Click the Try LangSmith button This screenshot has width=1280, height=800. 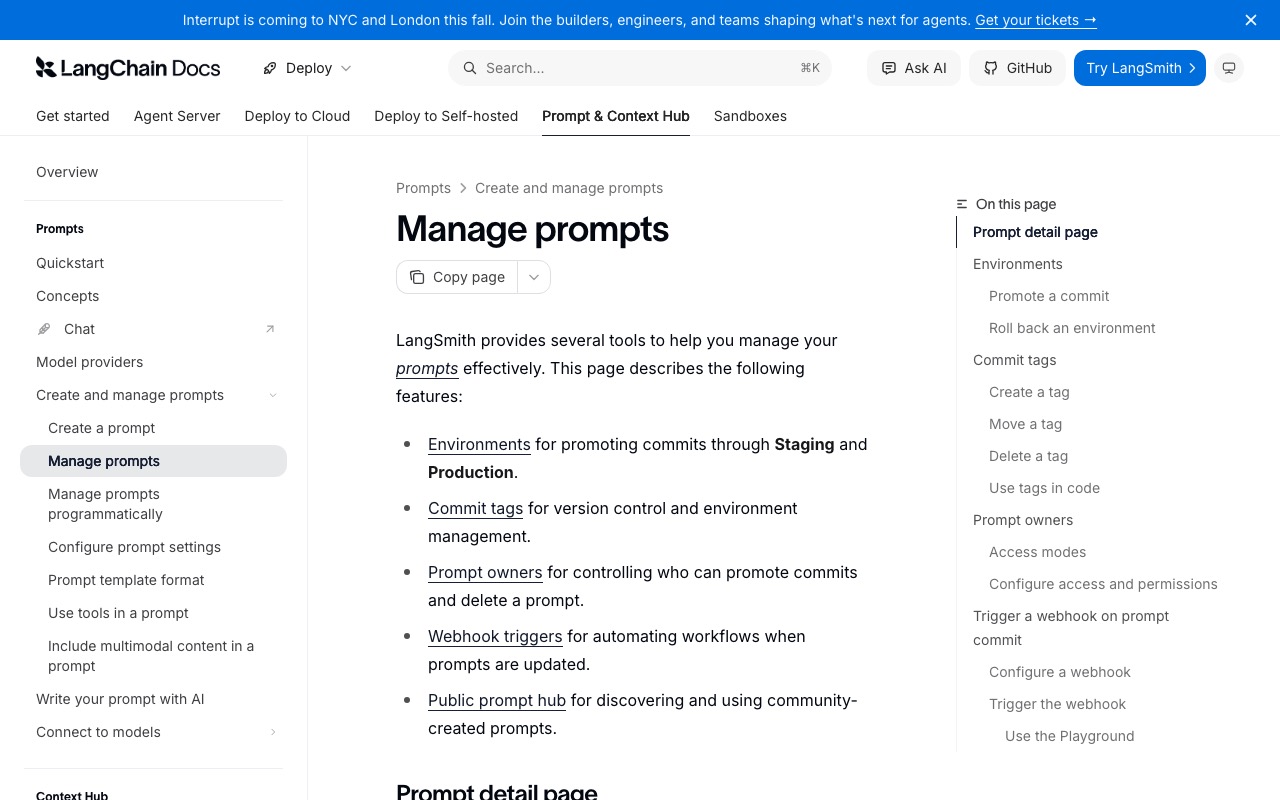(1140, 68)
